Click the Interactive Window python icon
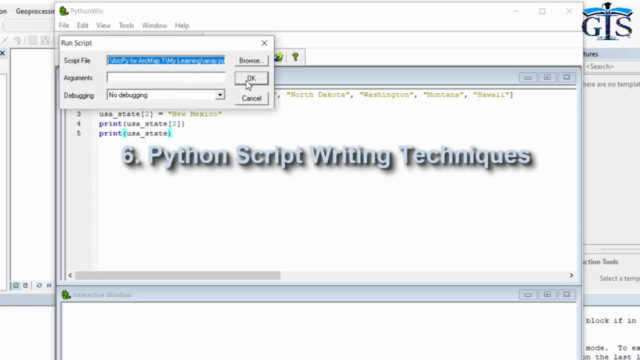This screenshot has height=360, width=640. (66, 295)
